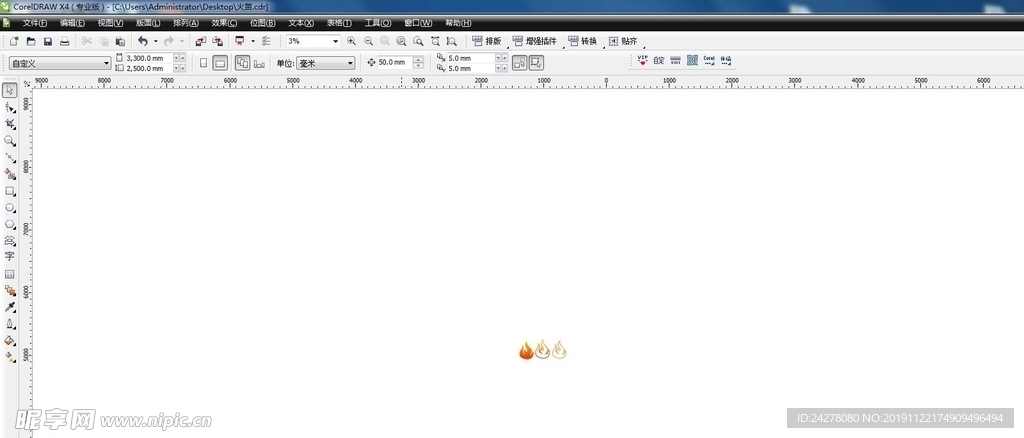Select the Pick tool in toolbox
The width and height of the screenshot is (1024, 438).
point(10,90)
